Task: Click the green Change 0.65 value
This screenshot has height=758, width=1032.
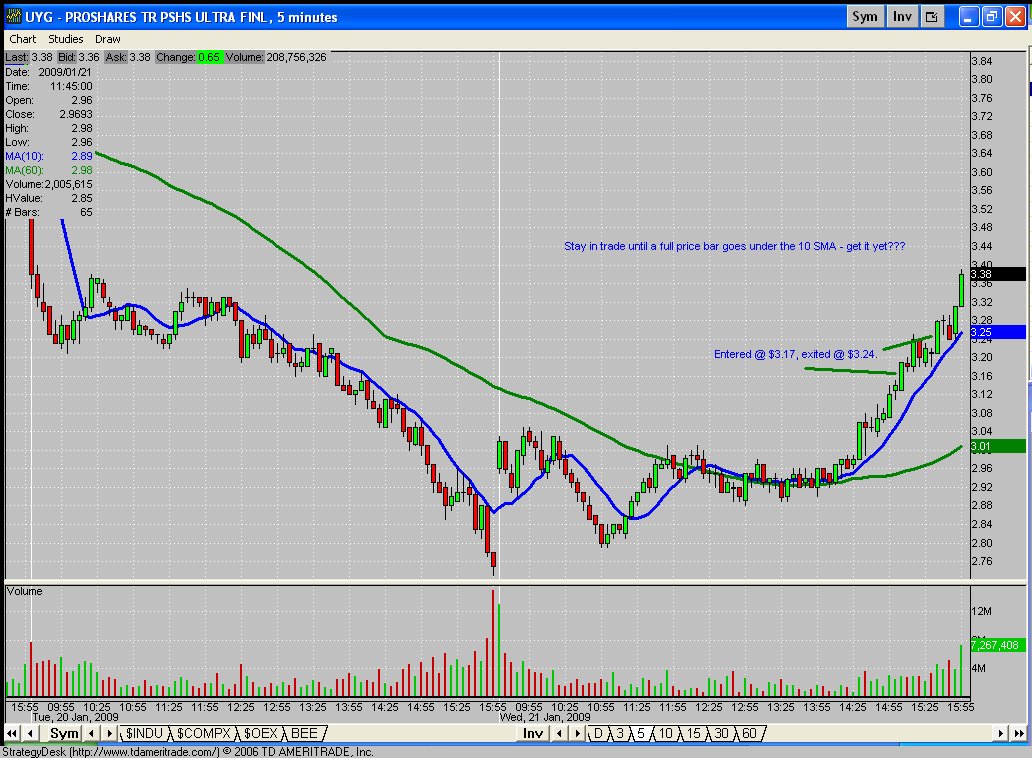Action: click(209, 57)
